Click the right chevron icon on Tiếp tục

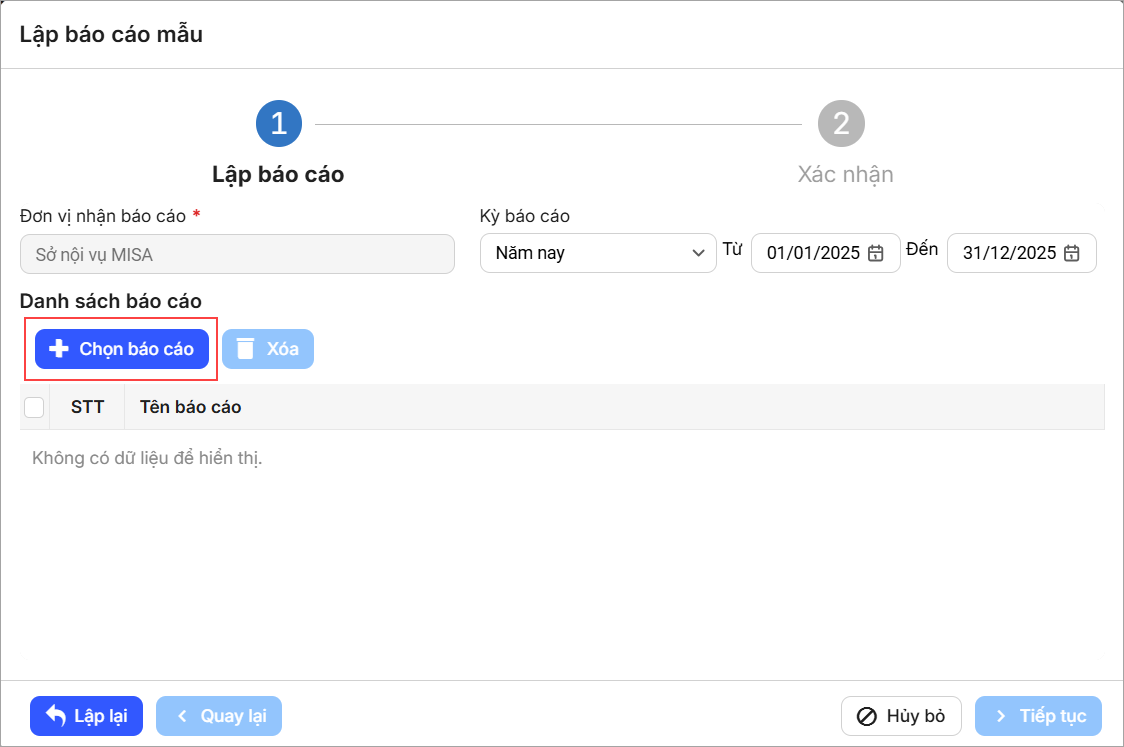coord(1000,716)
